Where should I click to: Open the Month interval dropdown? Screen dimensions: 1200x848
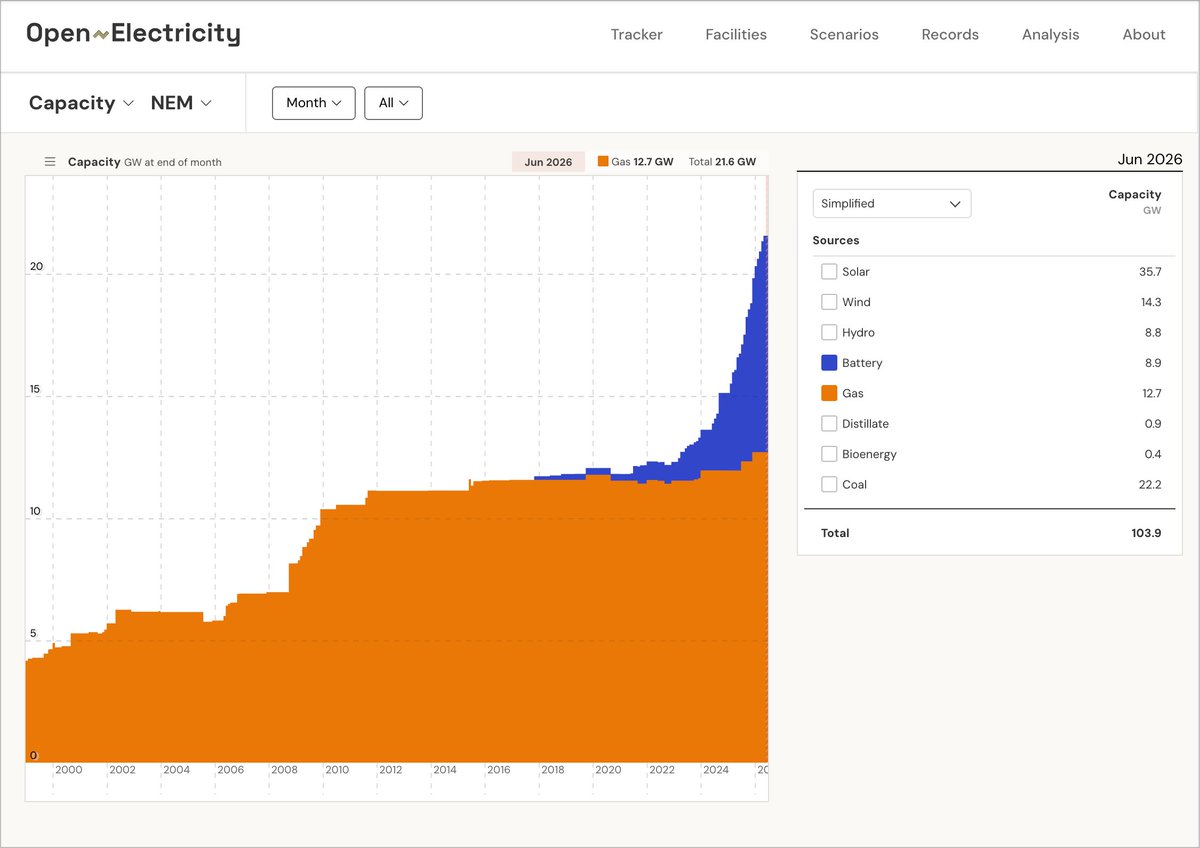(x=314, y=103)
